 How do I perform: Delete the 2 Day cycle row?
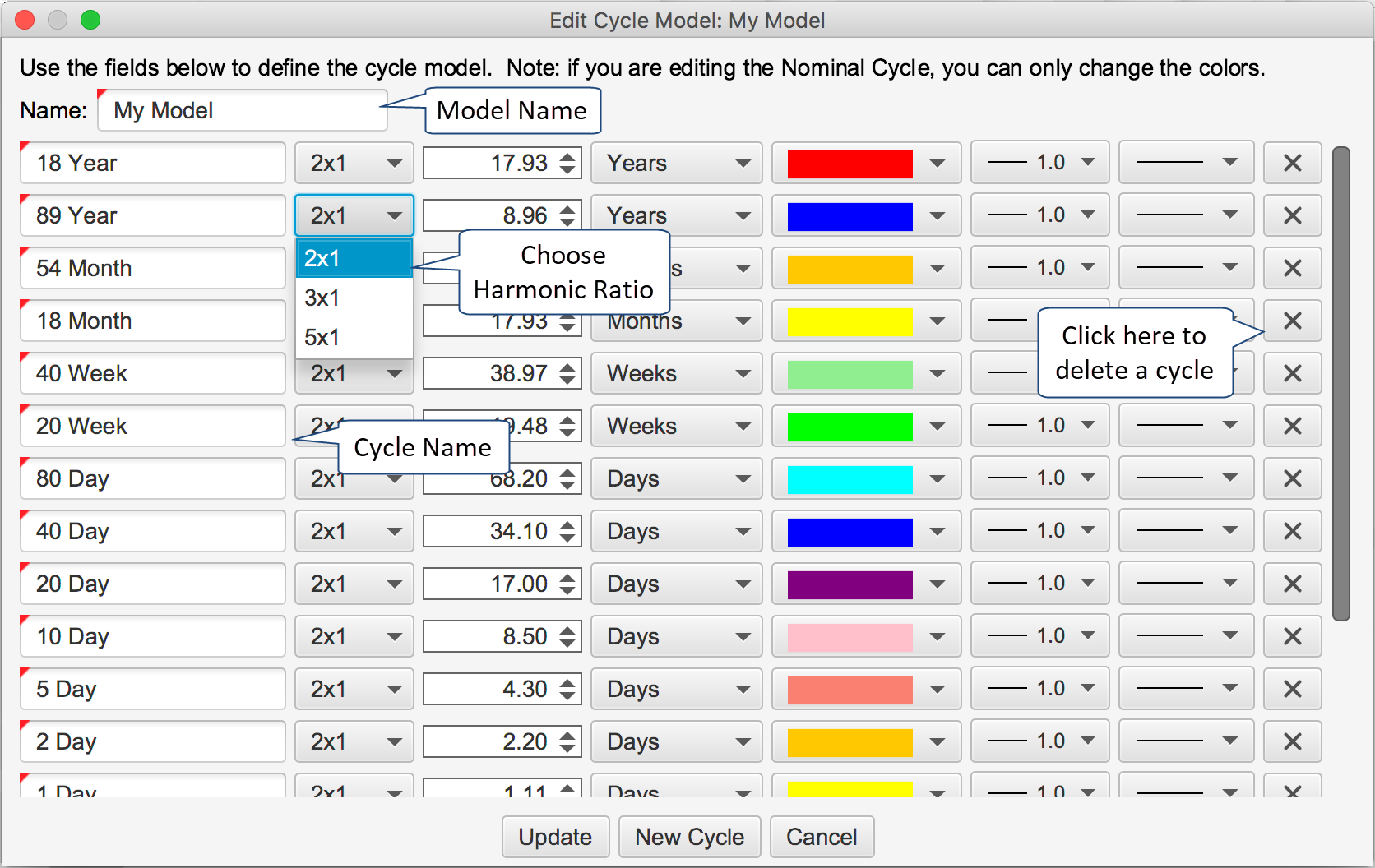1292,741
